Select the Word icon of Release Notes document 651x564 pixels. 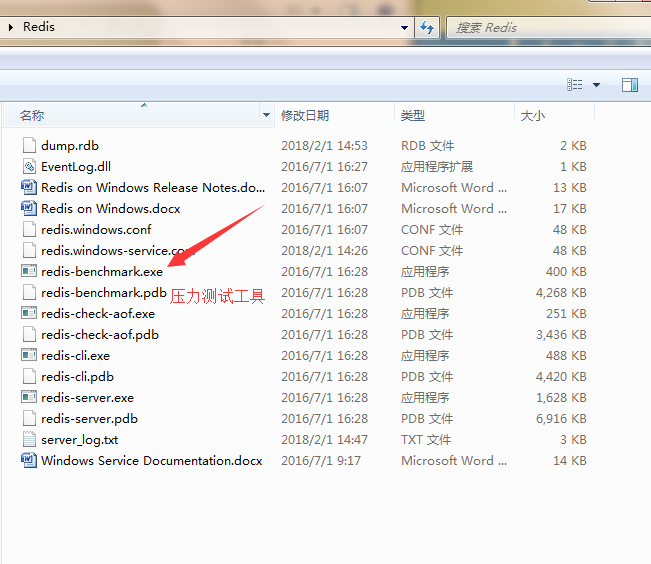click(29, 187)
